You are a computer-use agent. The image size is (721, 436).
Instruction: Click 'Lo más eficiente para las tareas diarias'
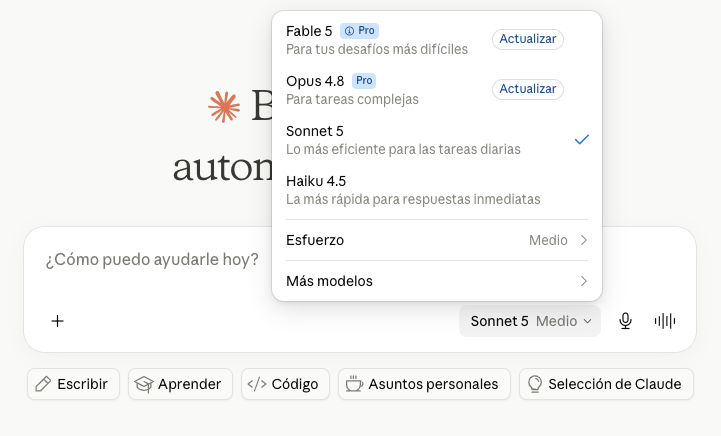403,149
